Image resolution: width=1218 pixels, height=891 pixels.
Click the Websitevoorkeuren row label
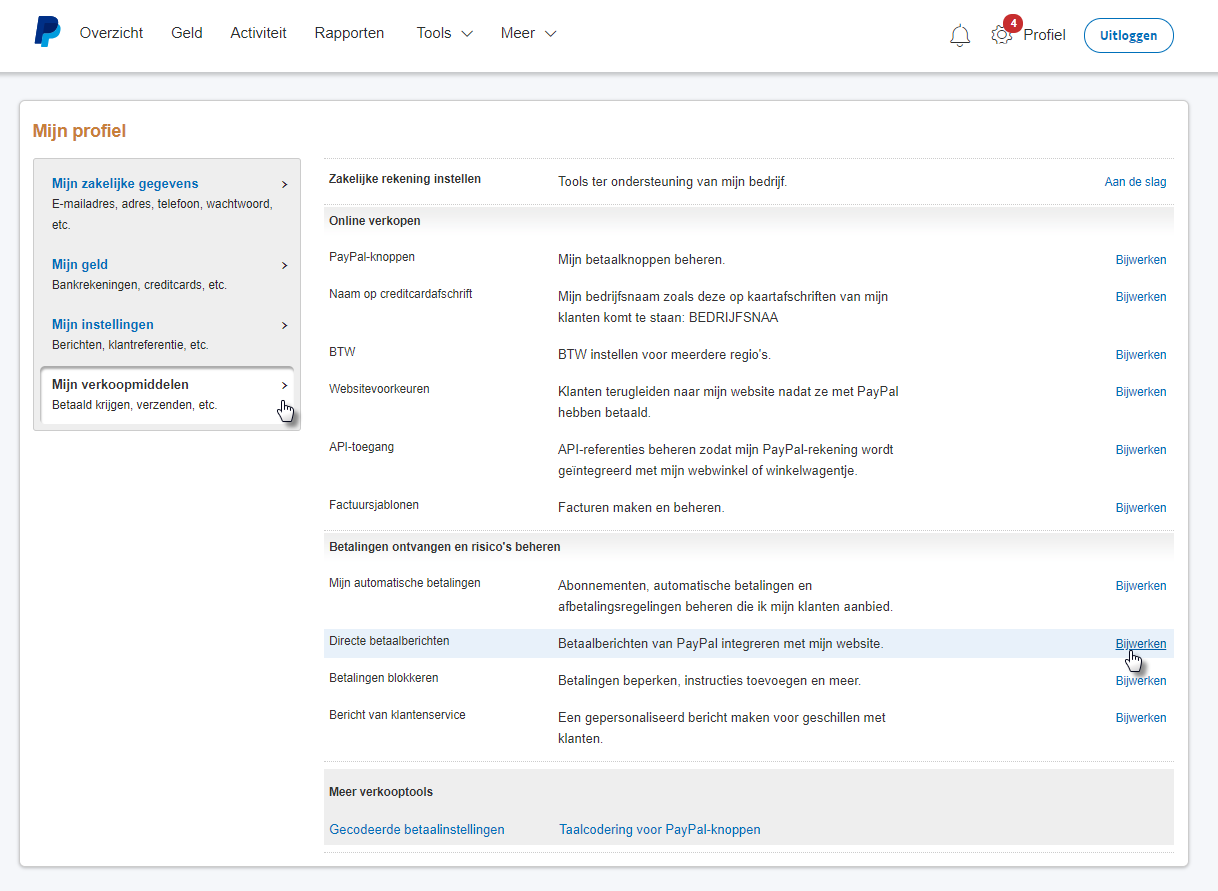pos(379,389)
